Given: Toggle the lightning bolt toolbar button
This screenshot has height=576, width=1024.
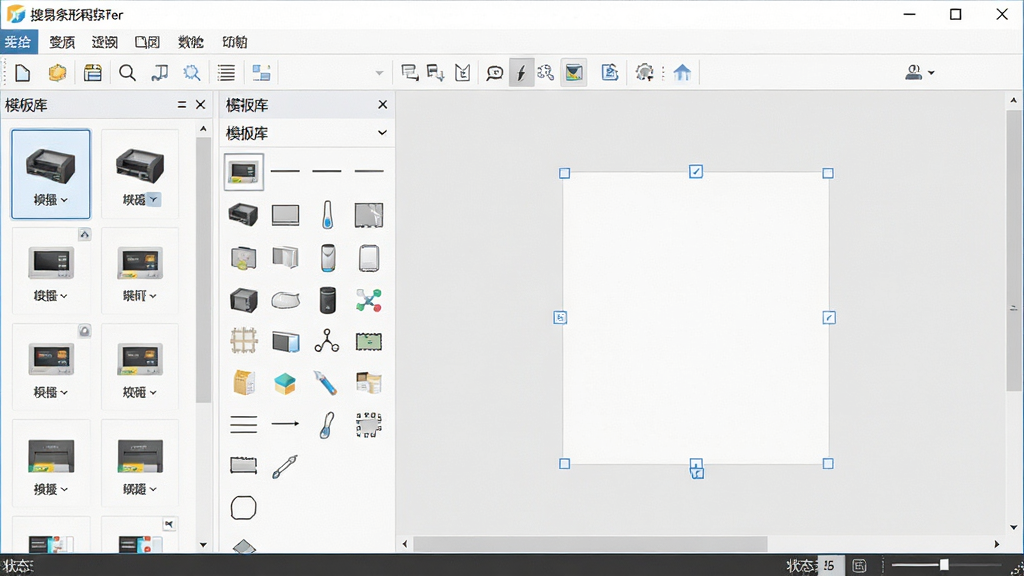Looking at the screenshot, I should click(x=521, y=72).
